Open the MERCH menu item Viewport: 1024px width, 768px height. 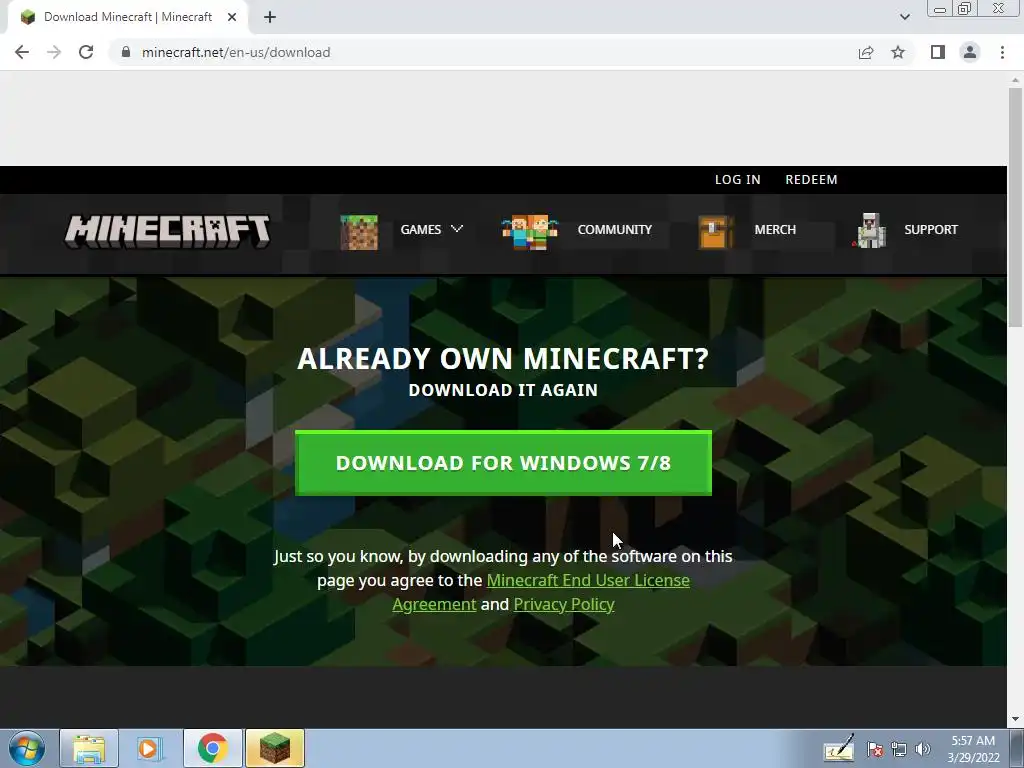click(775, 229)
